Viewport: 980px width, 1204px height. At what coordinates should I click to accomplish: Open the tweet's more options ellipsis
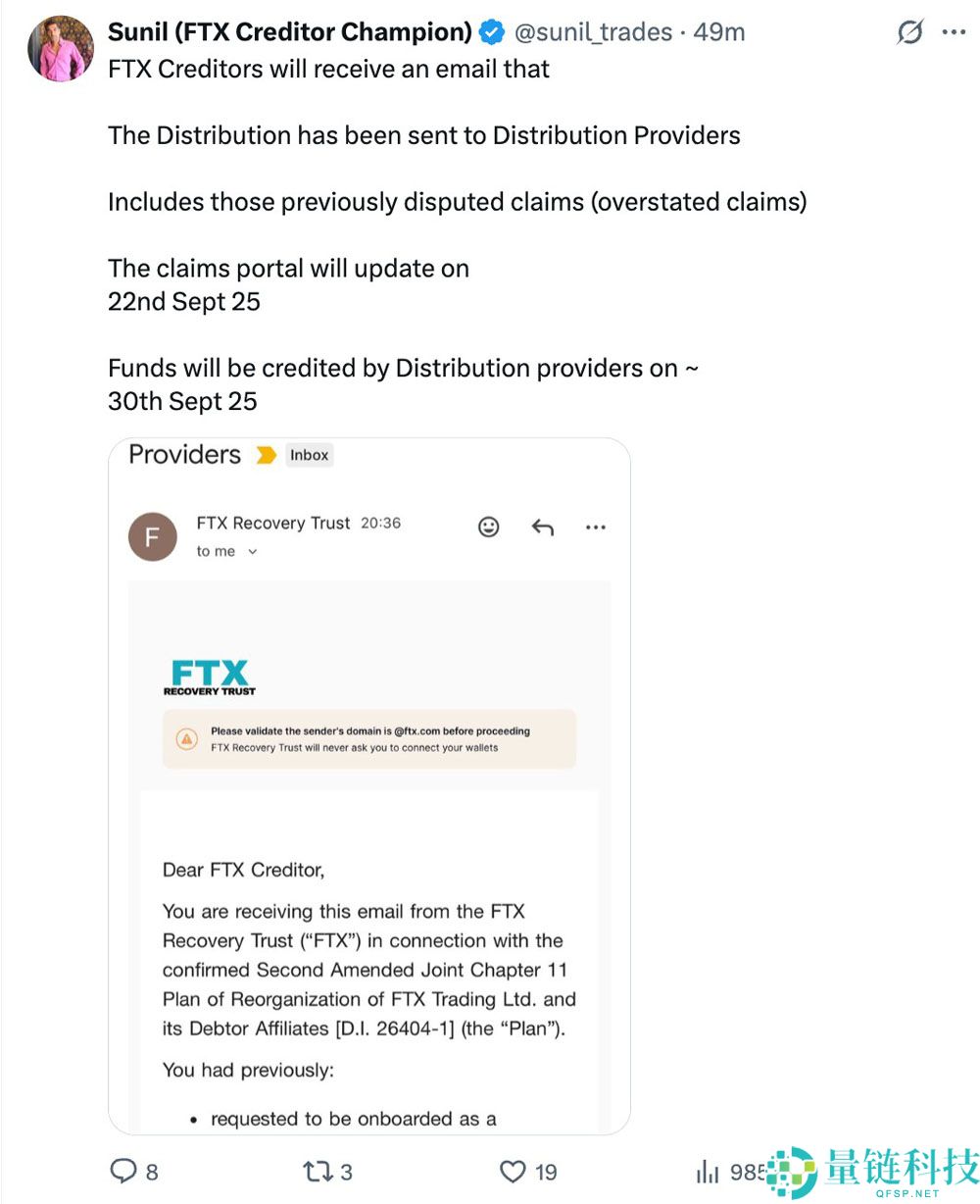[954, 32]
